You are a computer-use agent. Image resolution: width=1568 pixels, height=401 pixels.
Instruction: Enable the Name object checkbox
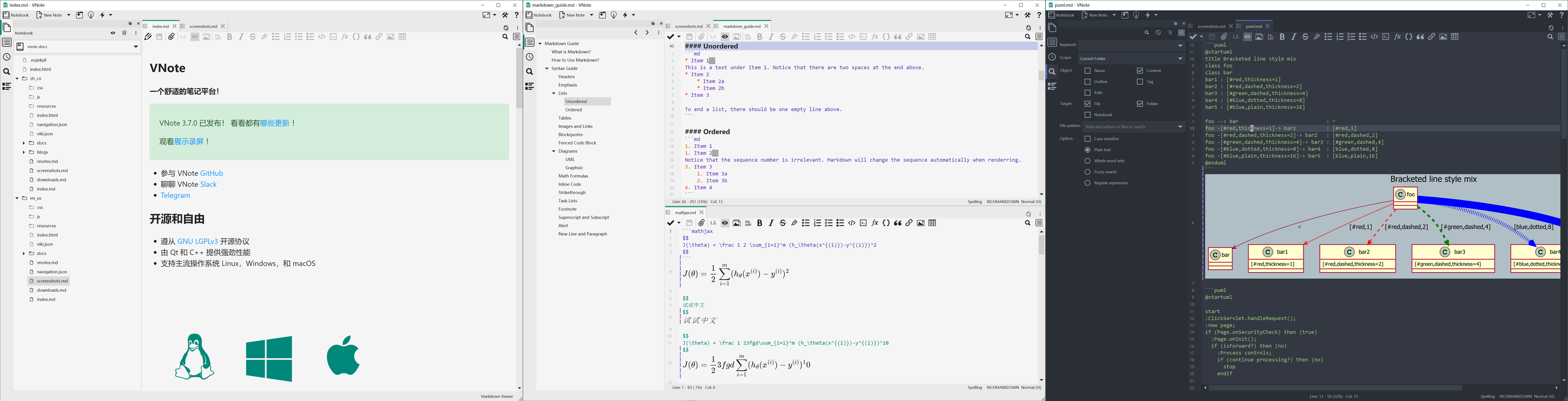click(x=1087, y=71)
